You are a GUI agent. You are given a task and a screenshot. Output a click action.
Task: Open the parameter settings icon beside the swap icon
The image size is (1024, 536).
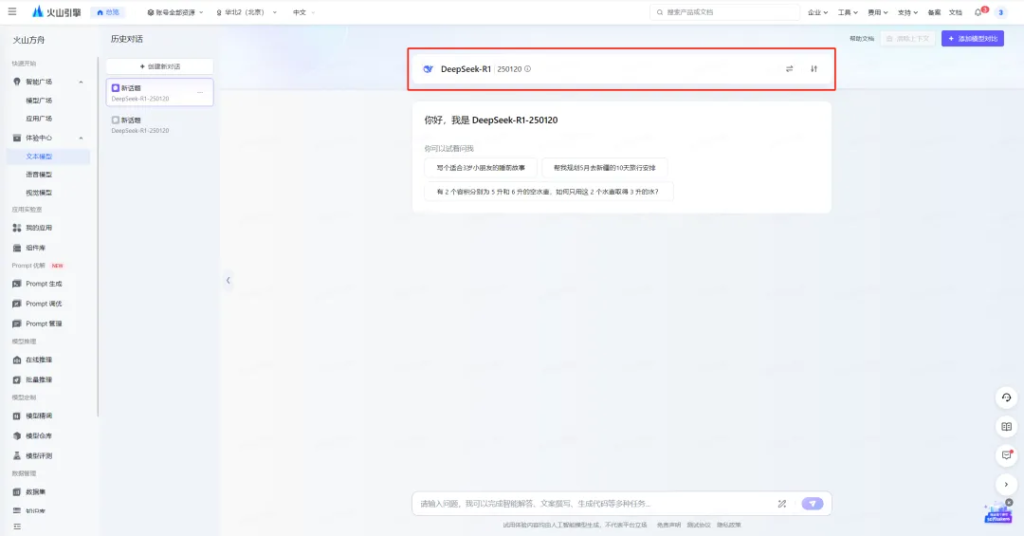tap(814, 69)
